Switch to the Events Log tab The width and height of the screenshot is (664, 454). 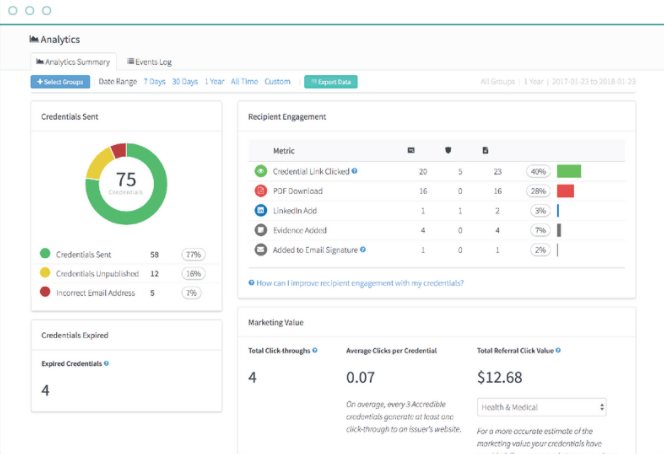click(149, 62)
